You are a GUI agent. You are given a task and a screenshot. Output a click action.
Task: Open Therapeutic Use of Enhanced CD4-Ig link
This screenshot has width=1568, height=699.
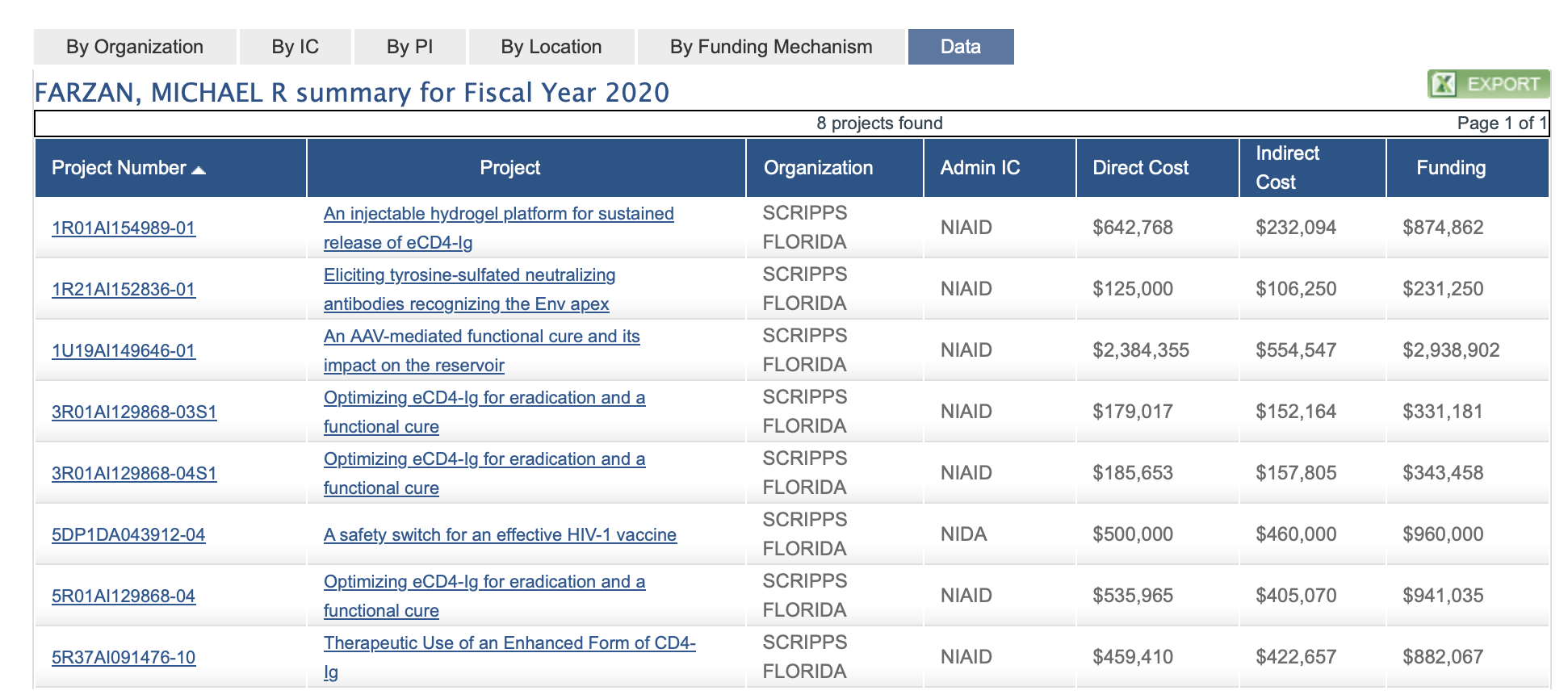(509, 643)
